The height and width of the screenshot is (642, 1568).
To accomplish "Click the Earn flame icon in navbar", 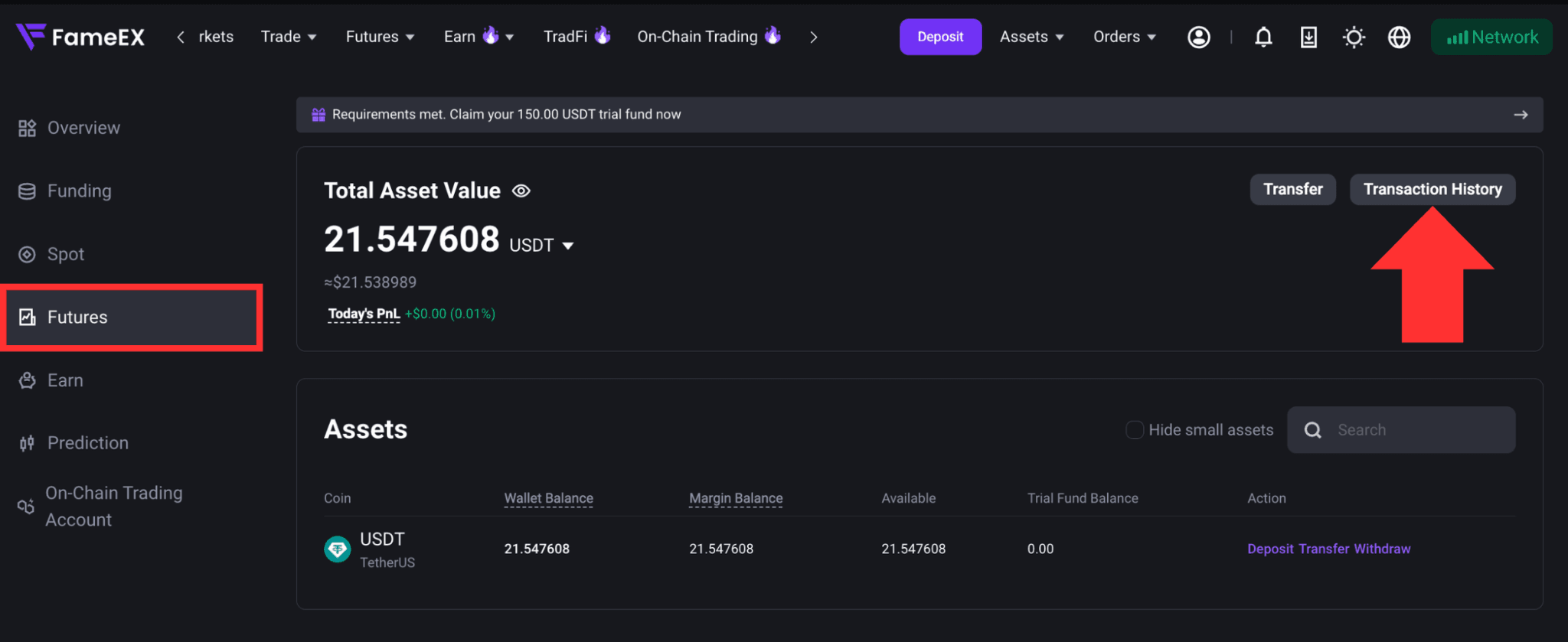I will pyautogui.click(x=490, y=35).
